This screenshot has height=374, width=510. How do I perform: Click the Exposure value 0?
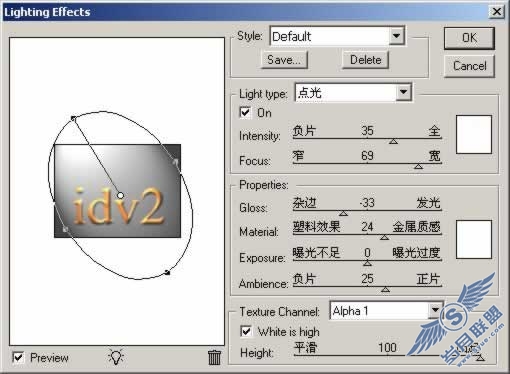[367, 253]
